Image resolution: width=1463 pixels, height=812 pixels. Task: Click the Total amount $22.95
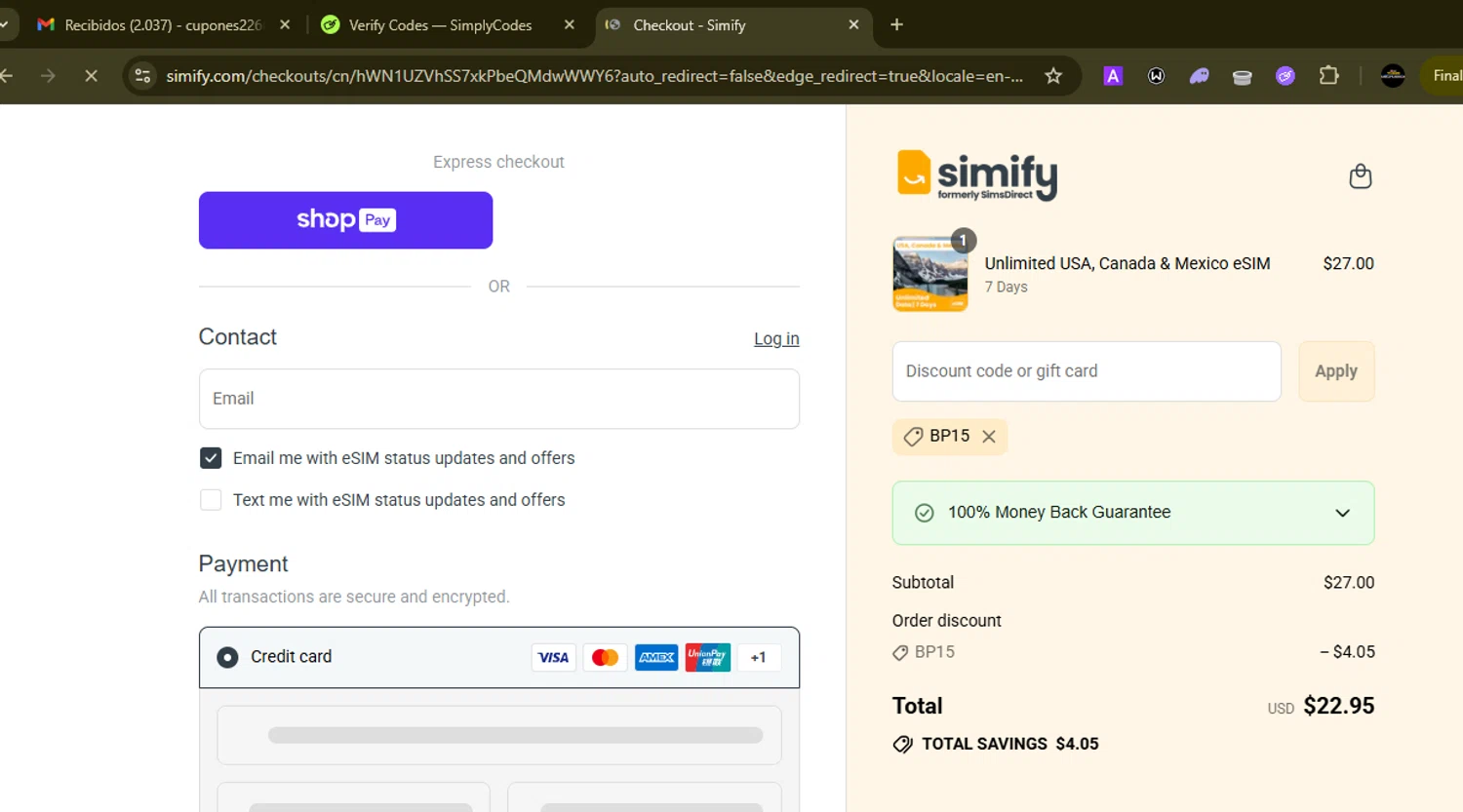[x=1339, y=706]
